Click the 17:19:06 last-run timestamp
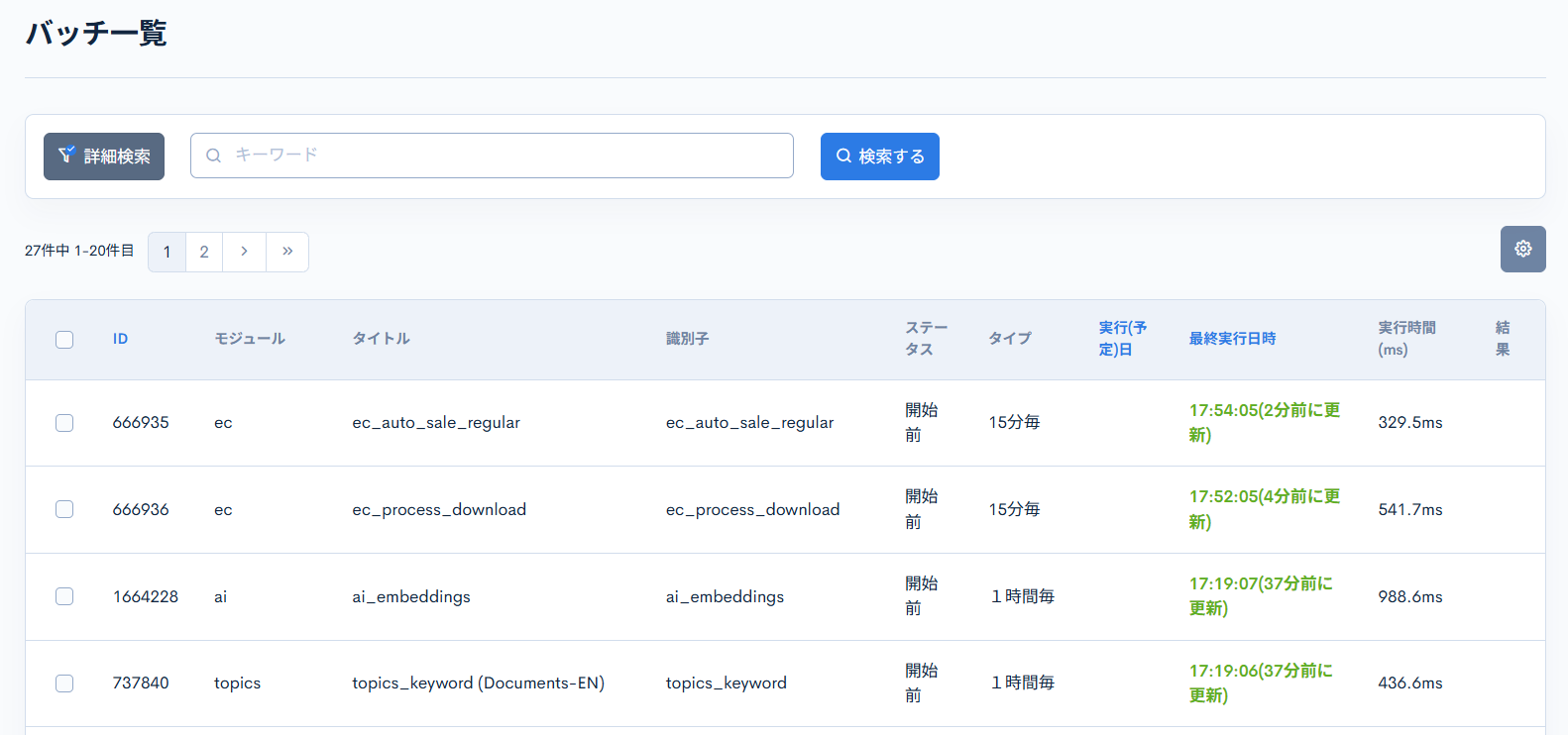 point(1261,683)
